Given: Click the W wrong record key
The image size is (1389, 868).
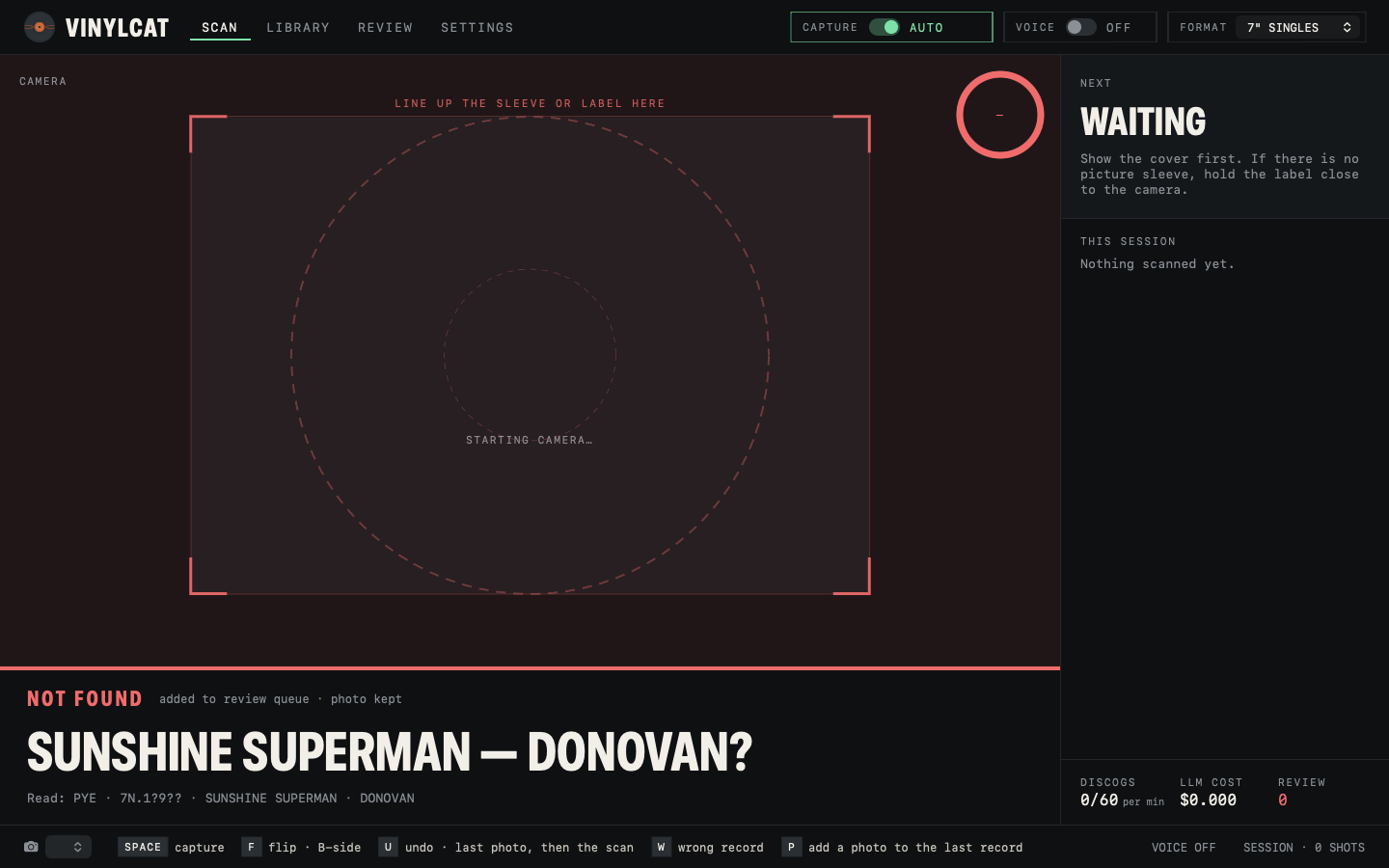Looking at the screenshot, I should [661, 847].
